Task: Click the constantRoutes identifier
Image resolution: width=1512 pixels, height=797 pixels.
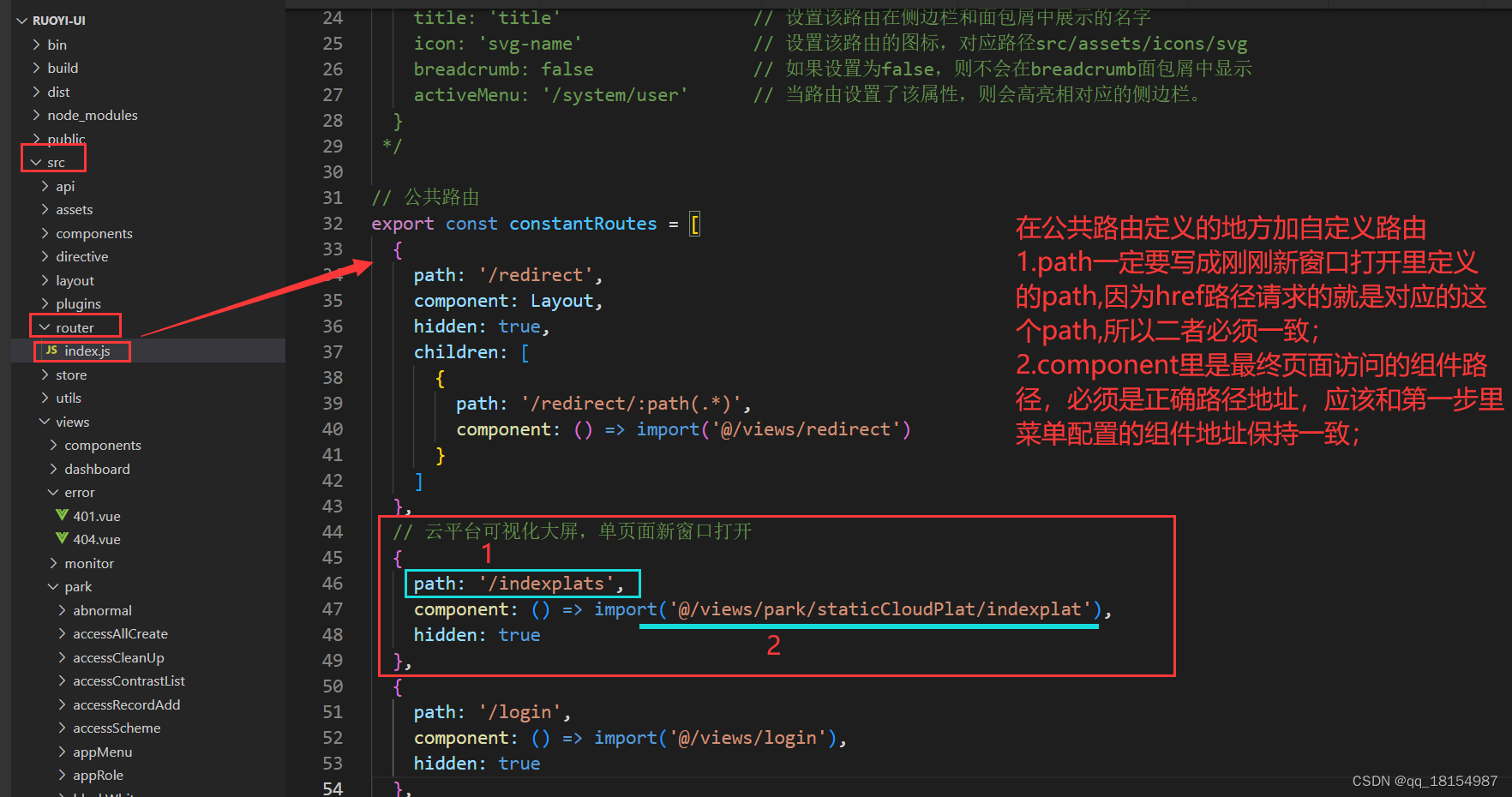Action: coord(583,224)
